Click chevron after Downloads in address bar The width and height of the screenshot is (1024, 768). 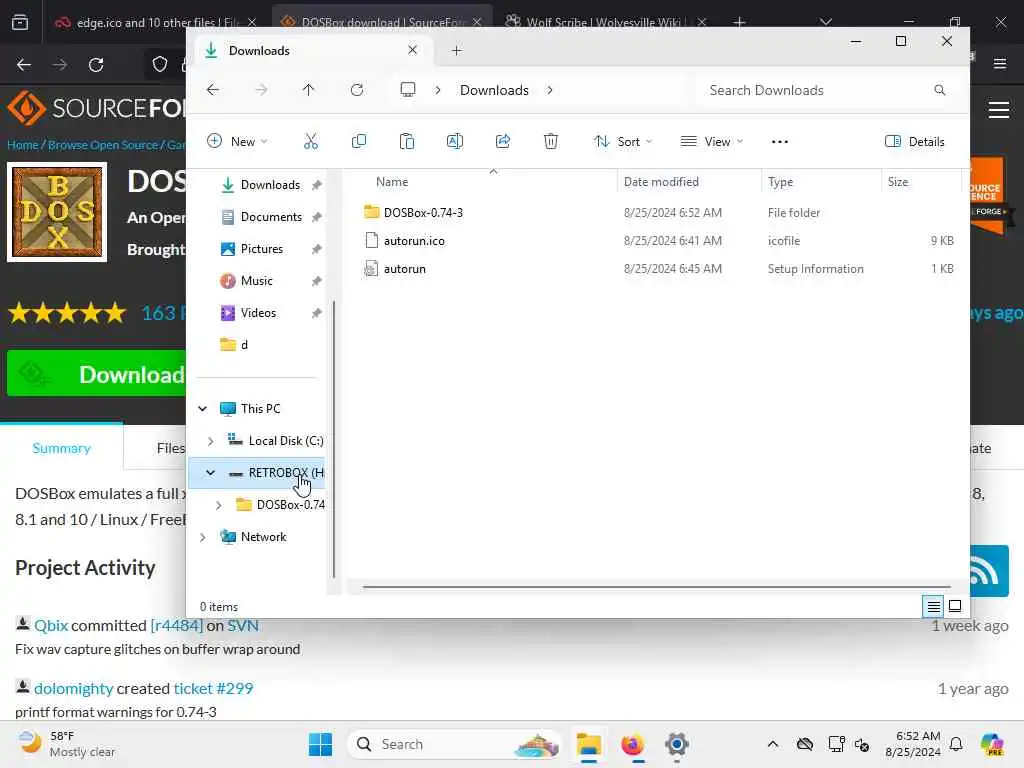(x=550, y=90)
